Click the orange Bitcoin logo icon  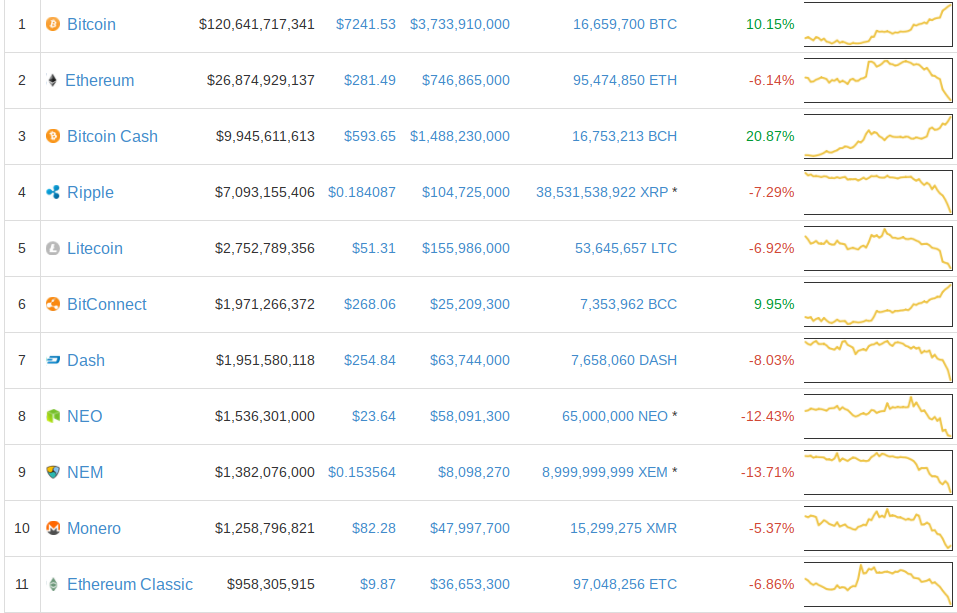click(x=53, y=24)
